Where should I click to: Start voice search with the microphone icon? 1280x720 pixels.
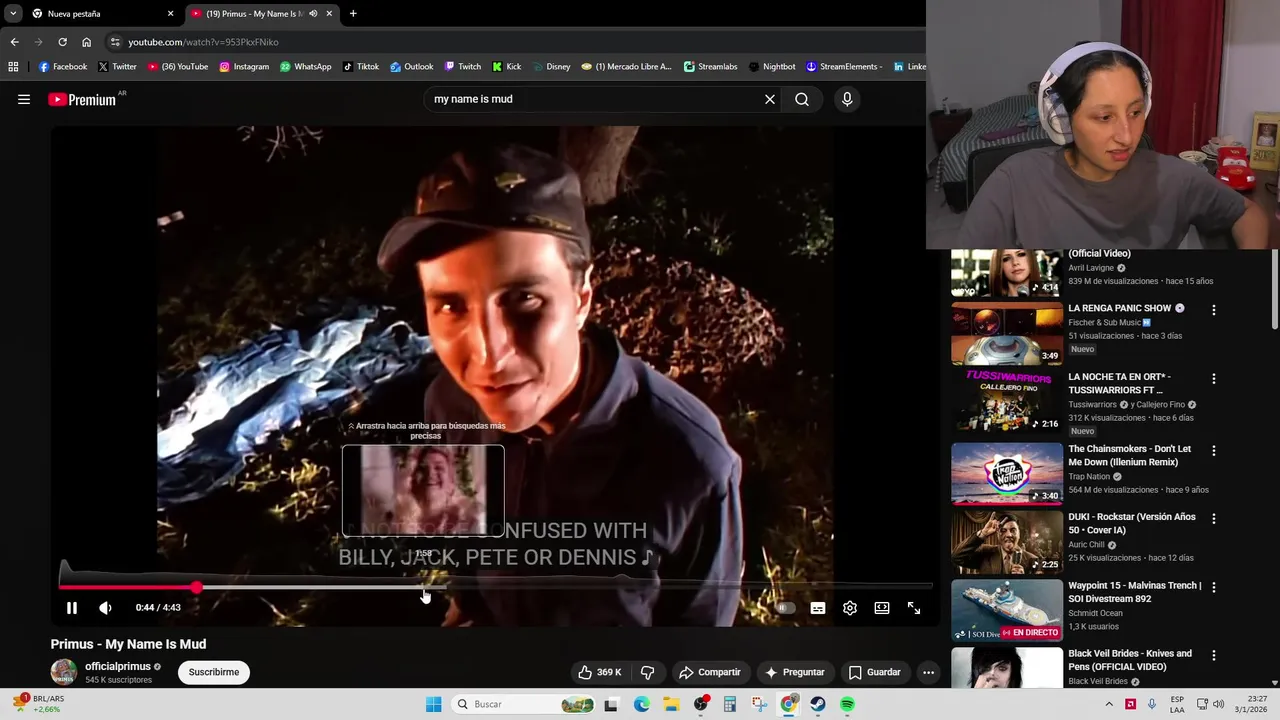coord(847,99)
